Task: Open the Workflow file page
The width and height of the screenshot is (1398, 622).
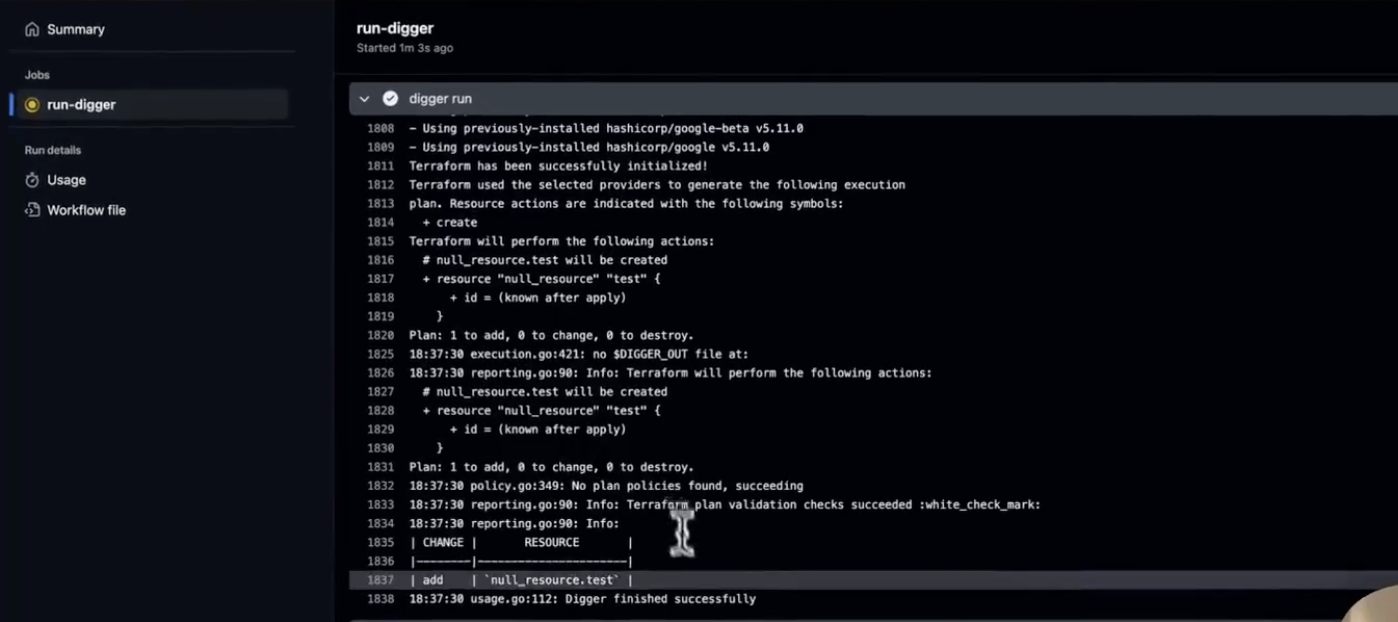Action: coord(86,210)
